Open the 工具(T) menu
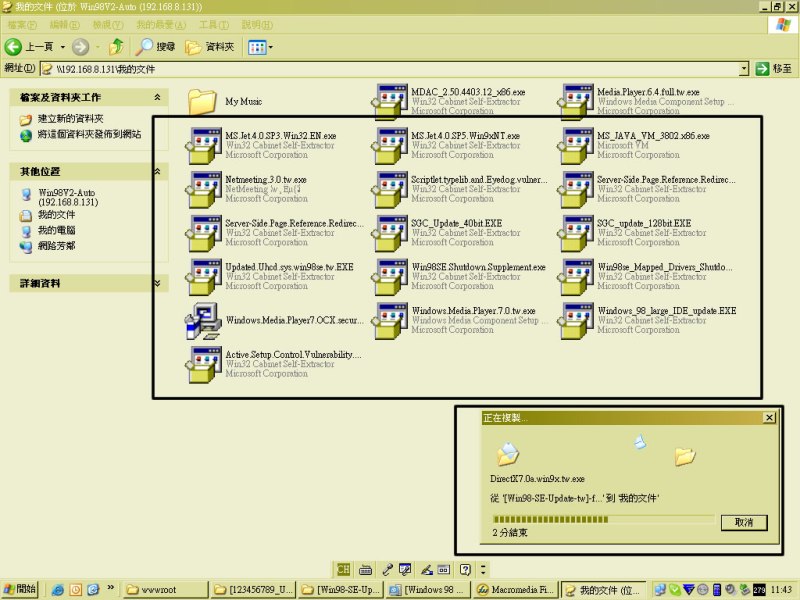The image size is (800, 600). coord(214,24)
